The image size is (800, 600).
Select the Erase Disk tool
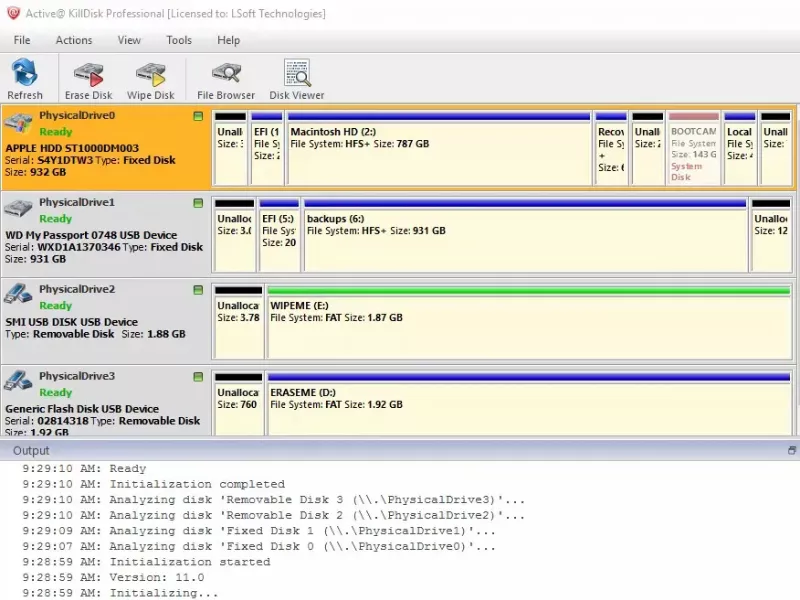click(x=88, y=78)
